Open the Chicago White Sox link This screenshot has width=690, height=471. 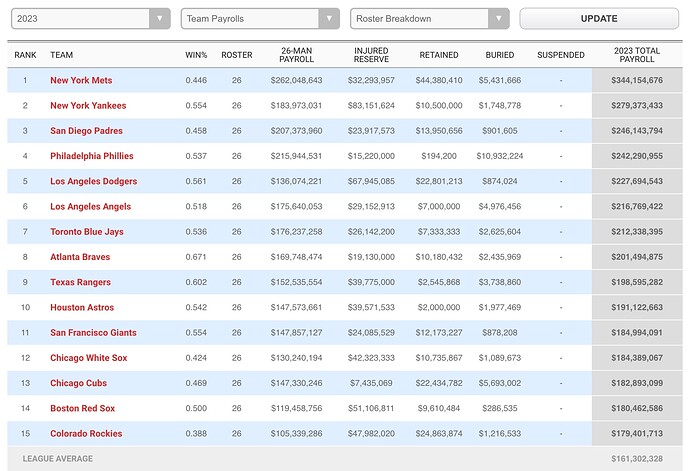88,358
